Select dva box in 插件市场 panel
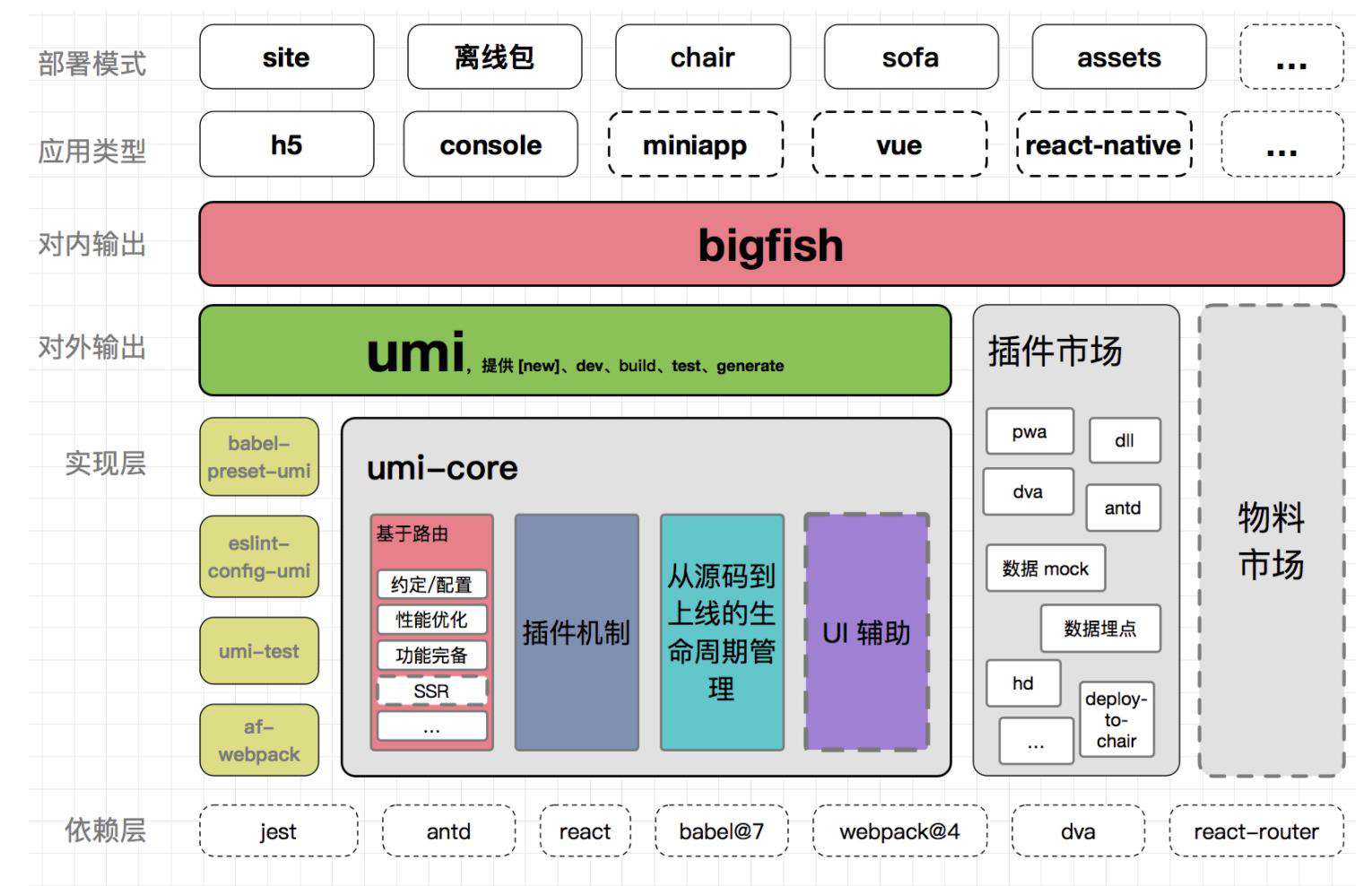This screenshot has width=1372, height=886. tap(1028, 491)
